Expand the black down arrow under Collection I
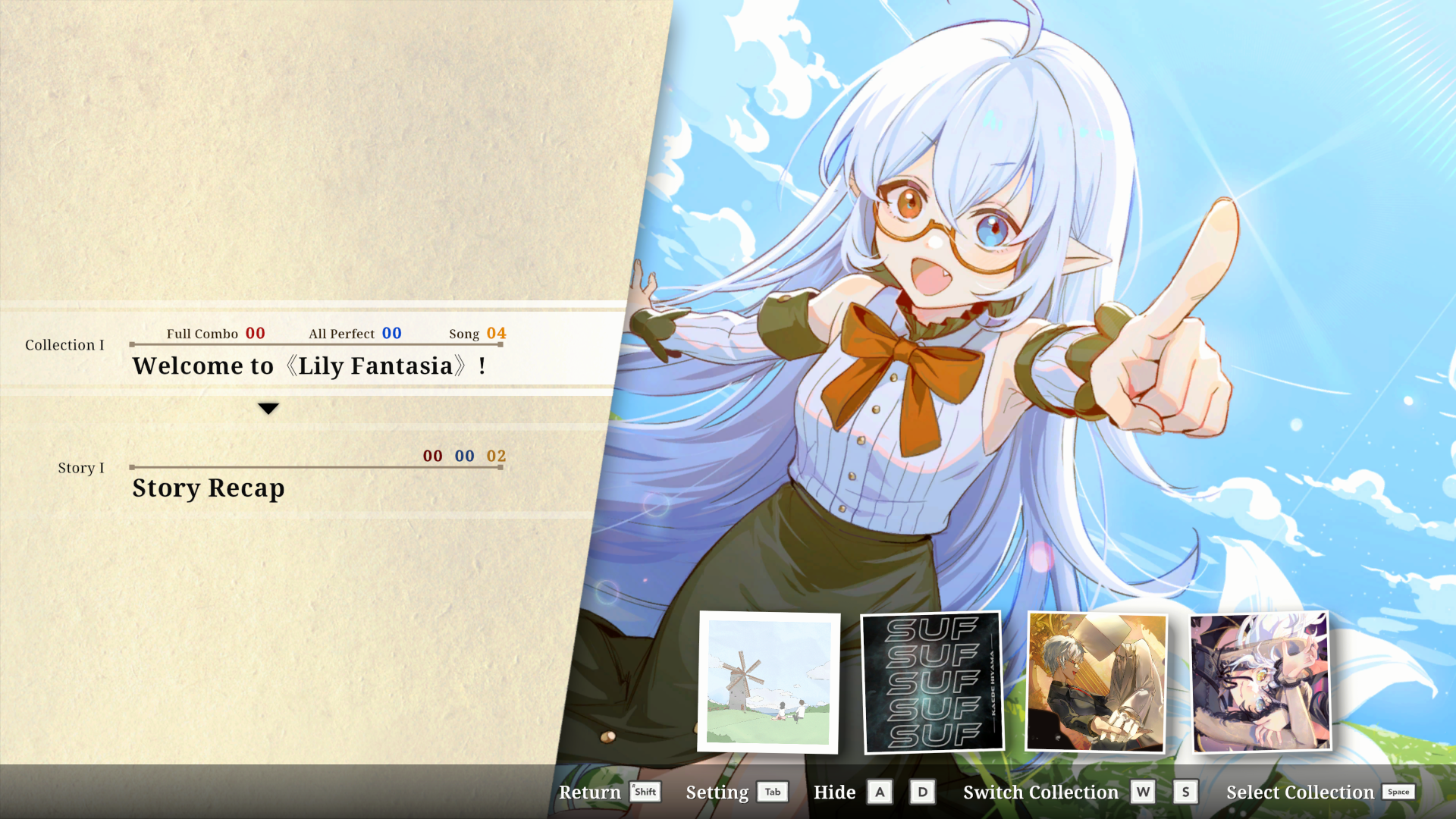This screenshot has width=1456, height=819. [268, 408]
